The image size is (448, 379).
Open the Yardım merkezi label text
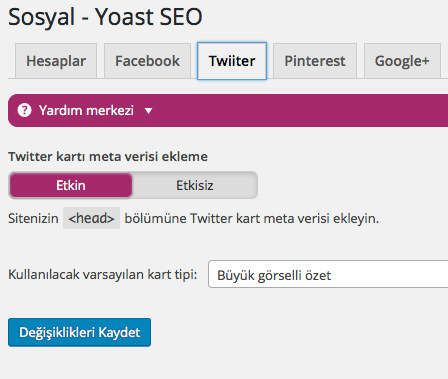coord(86,110)
